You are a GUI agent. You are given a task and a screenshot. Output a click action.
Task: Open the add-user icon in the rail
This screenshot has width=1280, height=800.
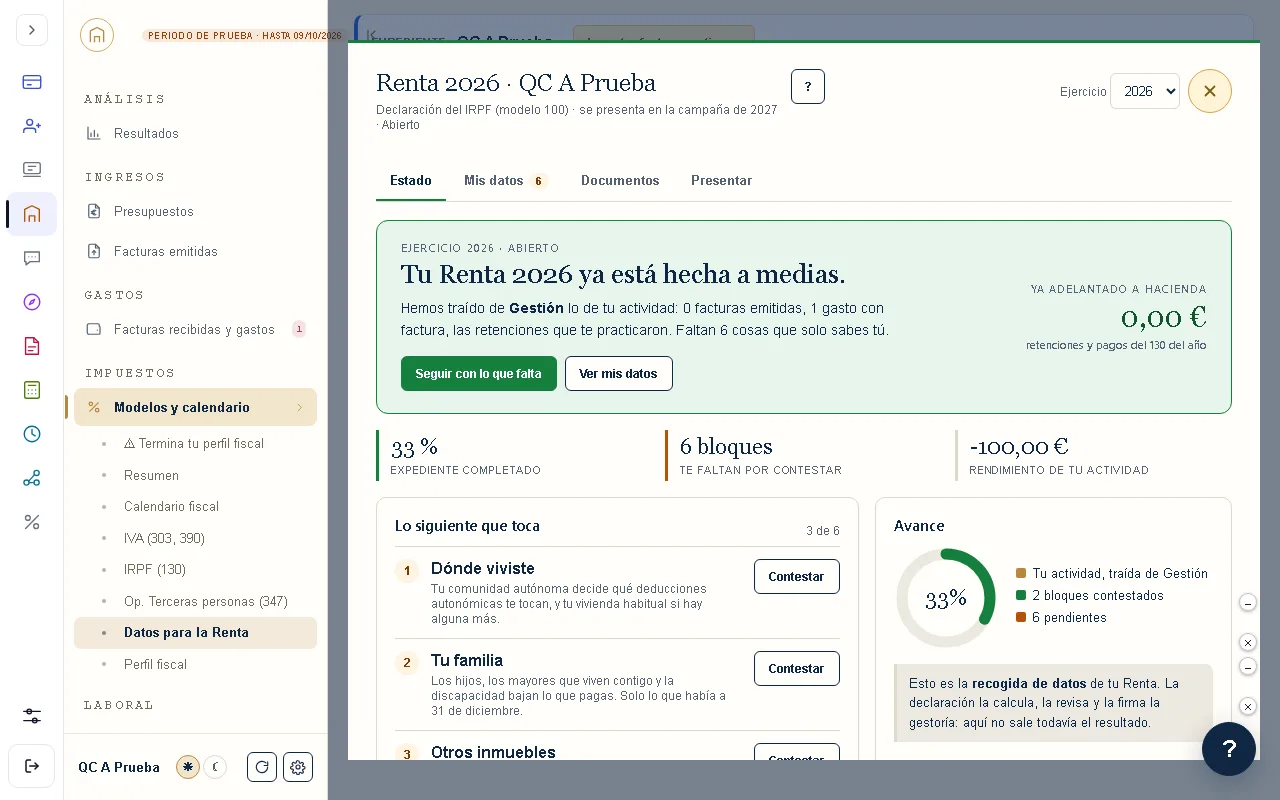click(32, 126)
